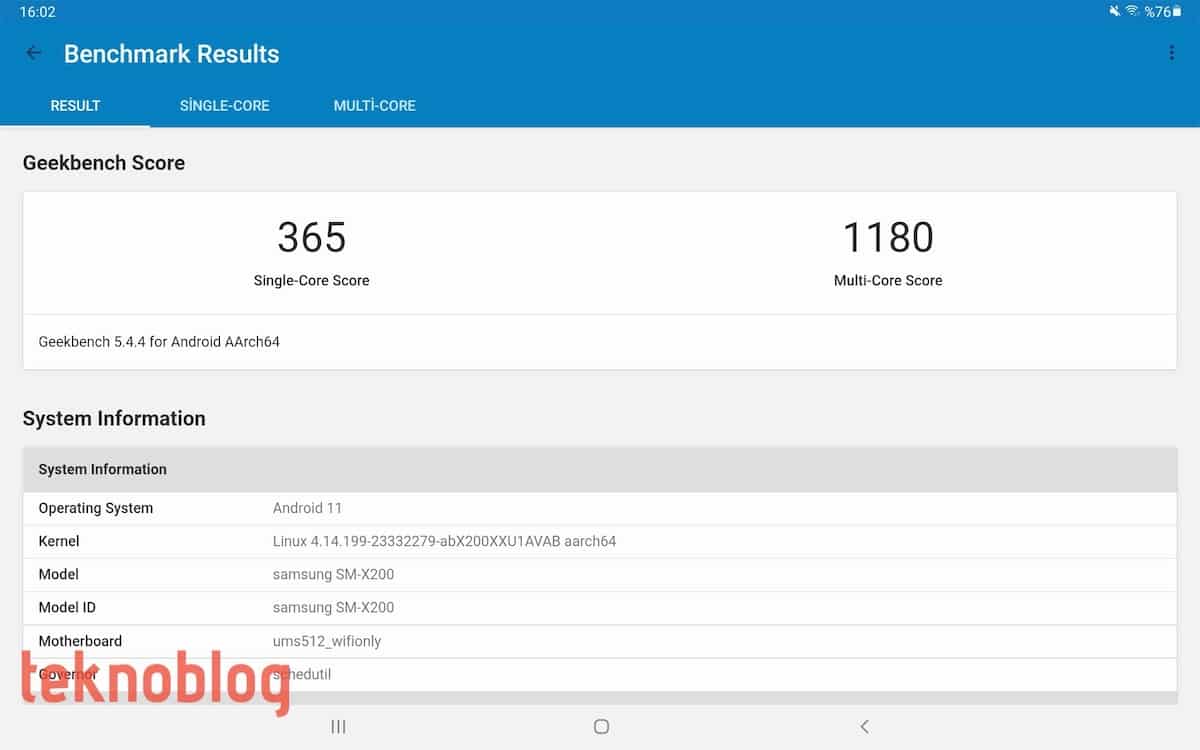
Task: Tap the Geekbench Score heading
Action: pos(104,163)
